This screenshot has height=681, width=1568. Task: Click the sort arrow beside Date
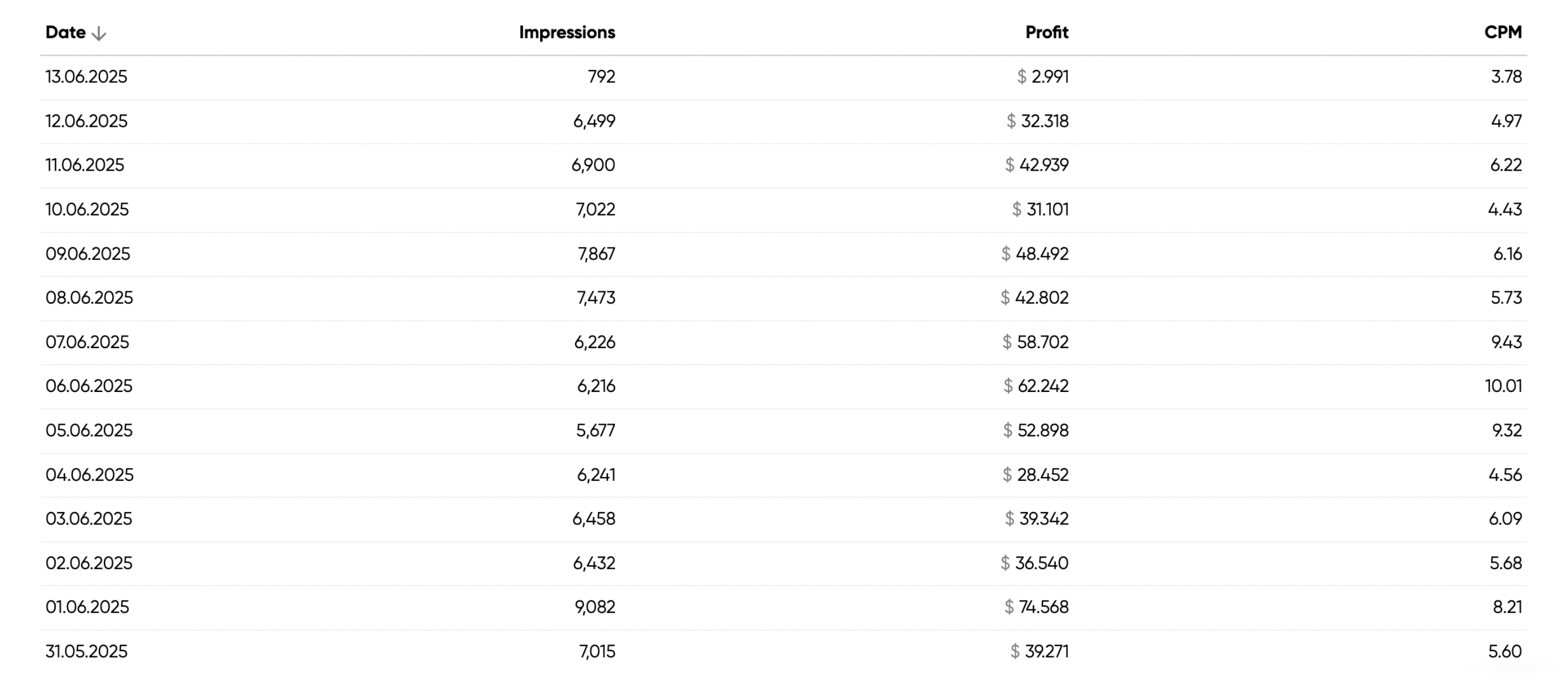tap(98, 33)
